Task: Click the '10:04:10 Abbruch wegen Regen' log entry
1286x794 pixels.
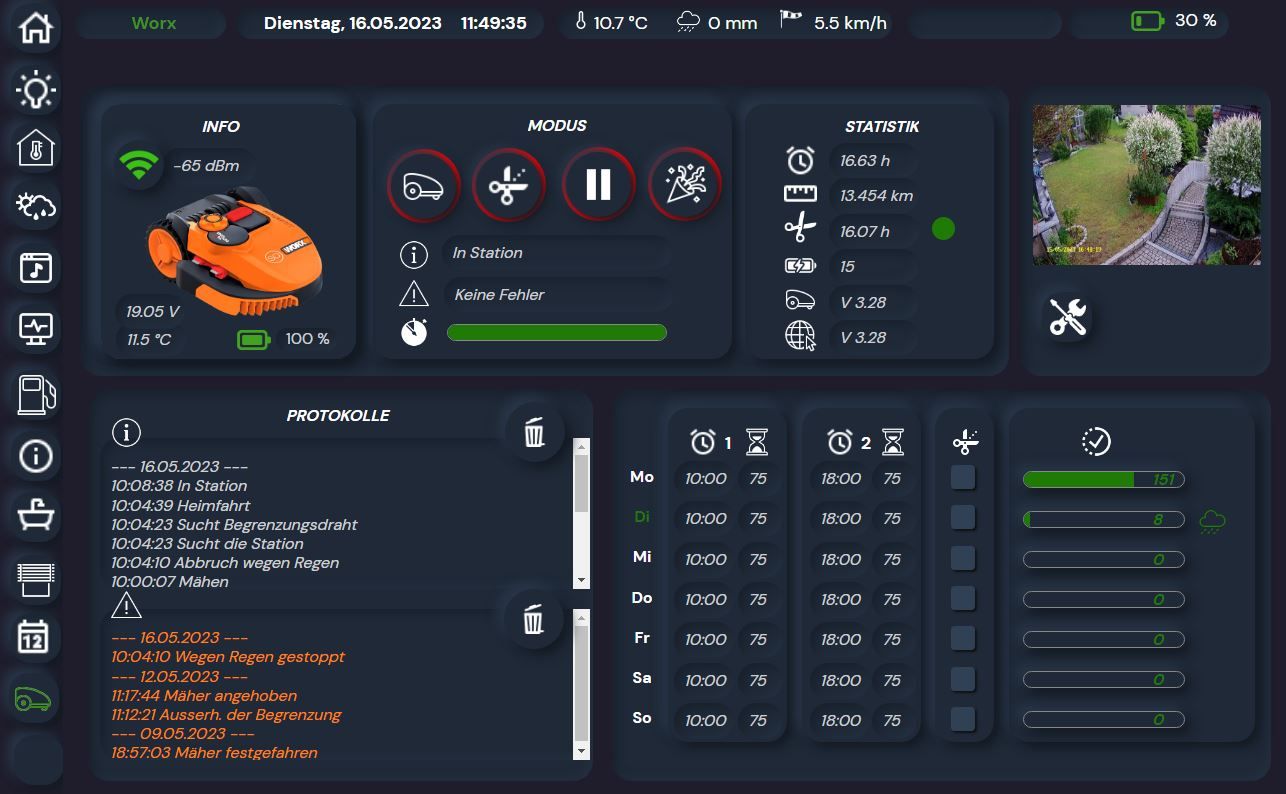Action: point(225,563)
